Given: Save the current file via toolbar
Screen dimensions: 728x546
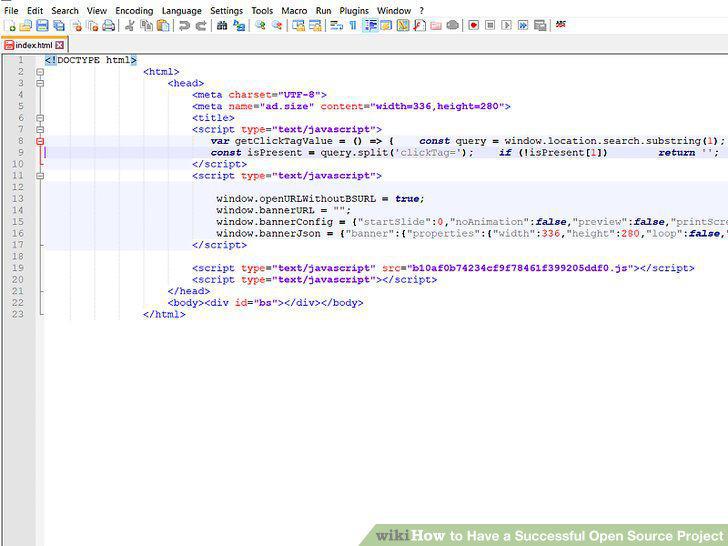Looking at the screenshot, I should coord(42,26).
